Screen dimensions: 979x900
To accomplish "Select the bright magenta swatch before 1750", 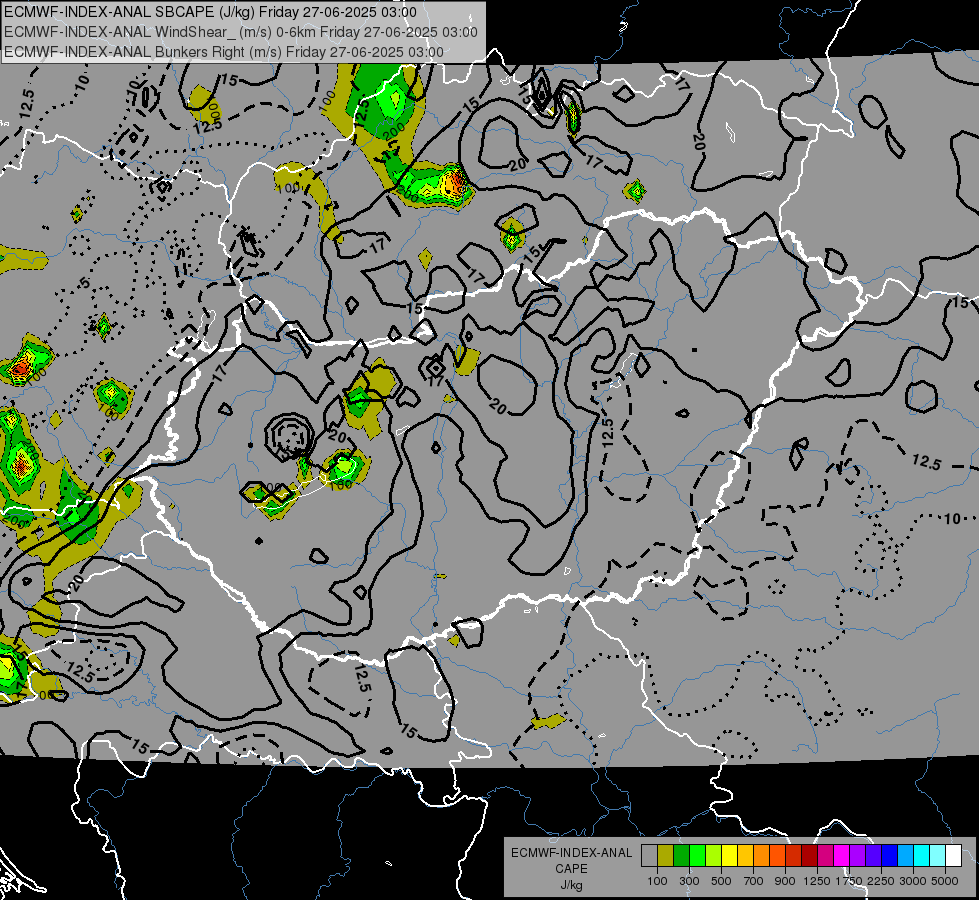I will coord(841,855).
